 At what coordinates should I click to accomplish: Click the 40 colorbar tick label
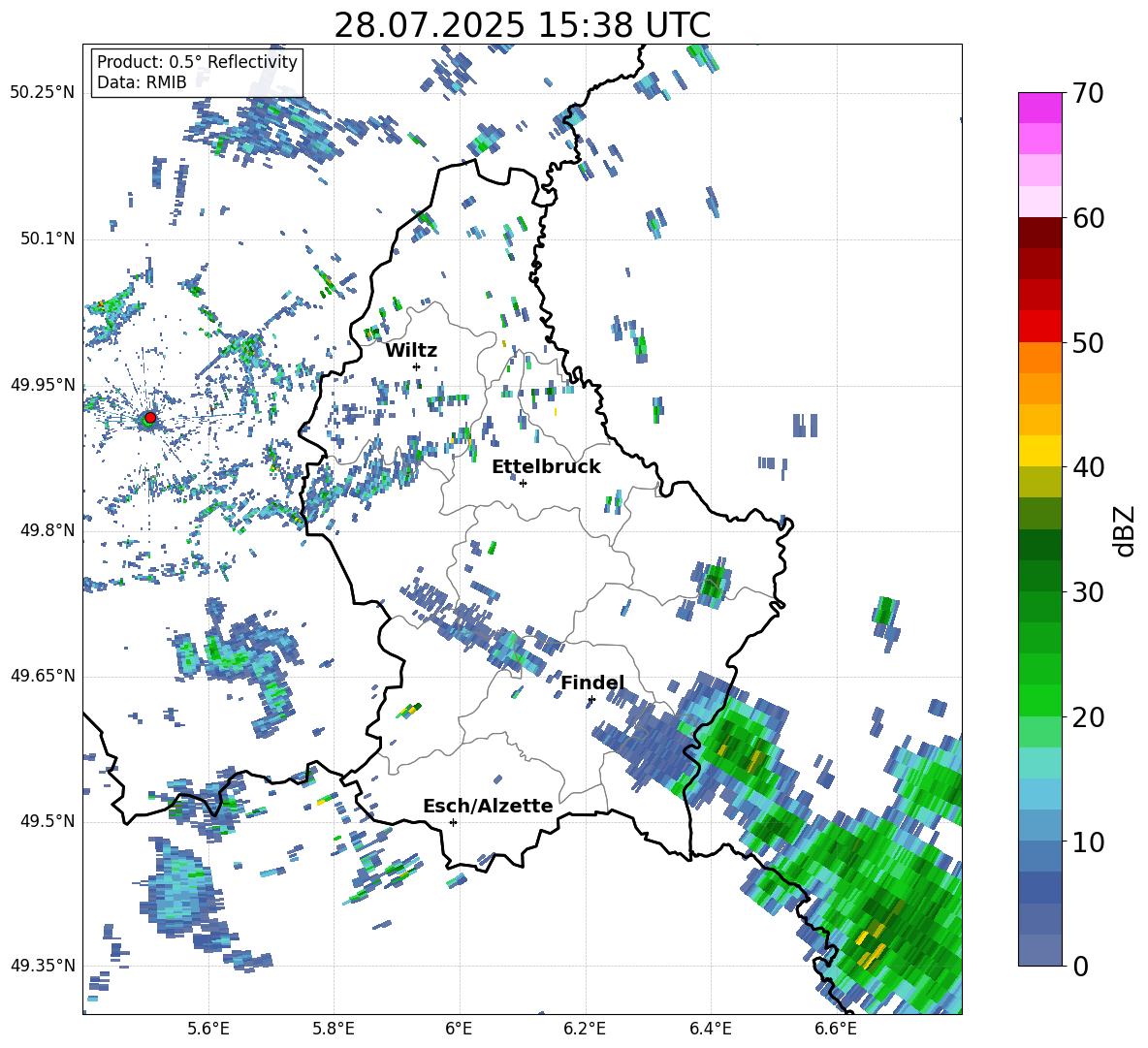point(1089,467)
